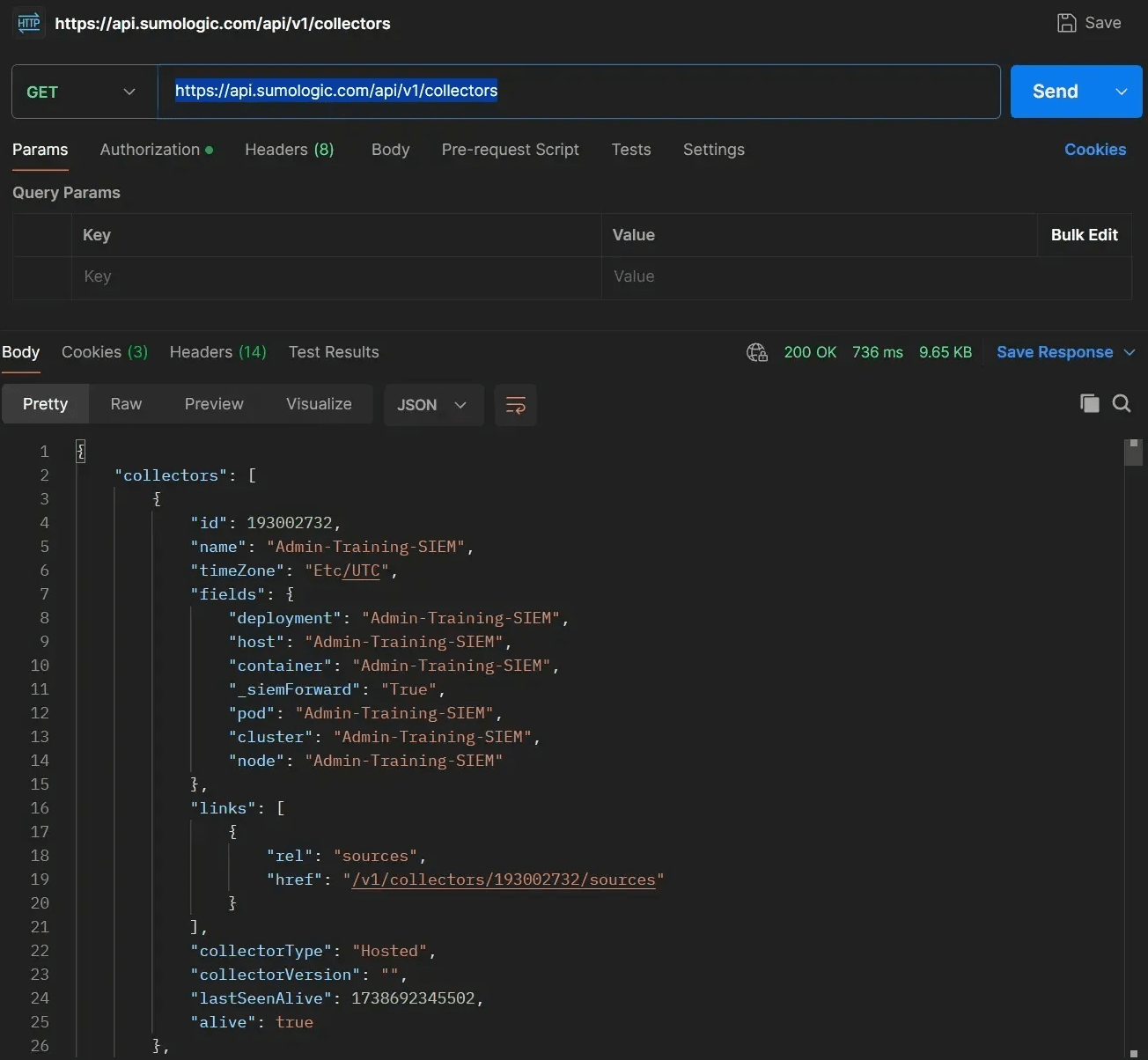
Task: Open network info via the globe icon
Action: 757,352
